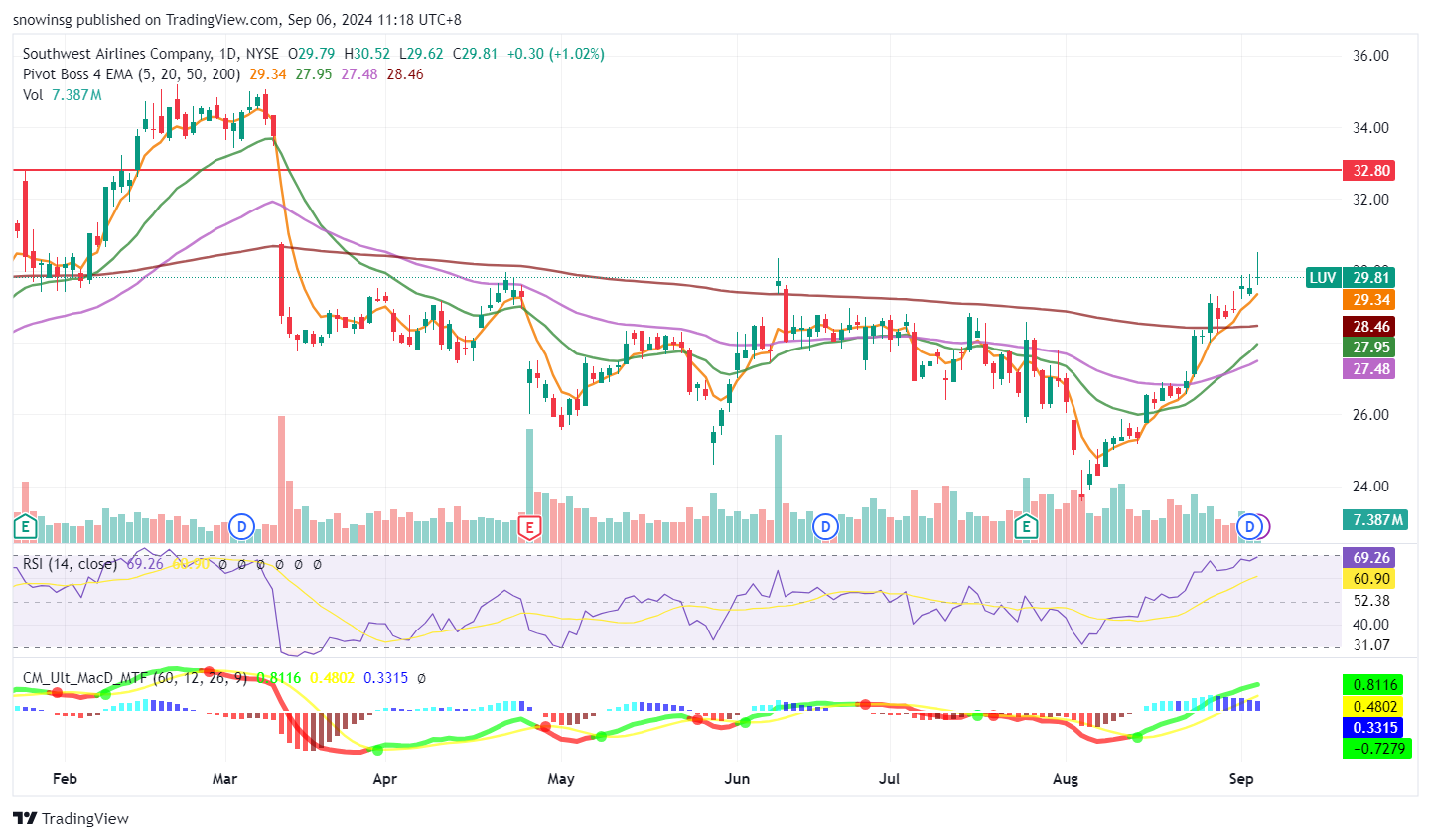The height and width of the screenshot is (840, 1431).
Task: Click the dividend D marker near Sep
Action: (1251, 526)
